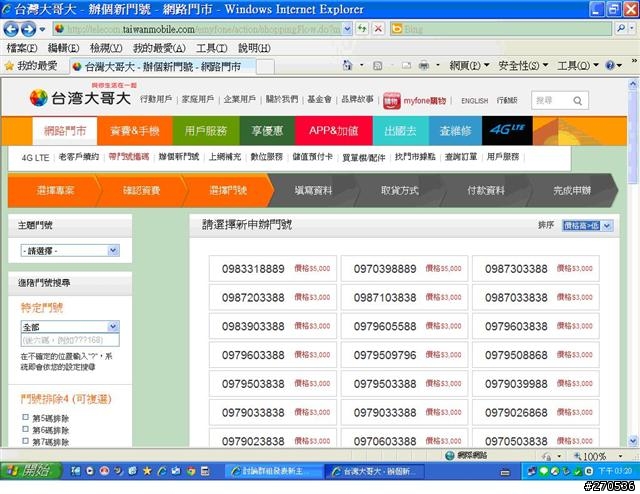Open the 工具(O) command bar dropdown

[x=578, y=65]
